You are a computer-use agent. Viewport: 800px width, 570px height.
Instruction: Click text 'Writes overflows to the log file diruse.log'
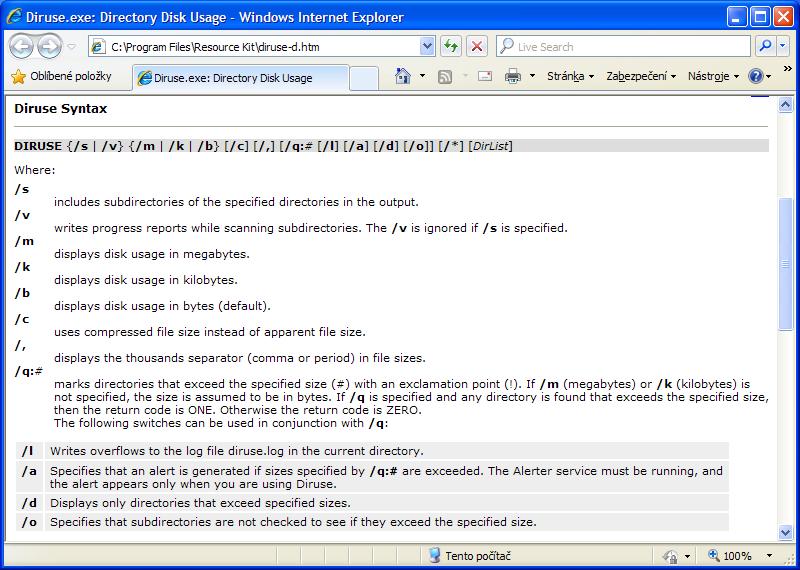click(x=160, y=451)
